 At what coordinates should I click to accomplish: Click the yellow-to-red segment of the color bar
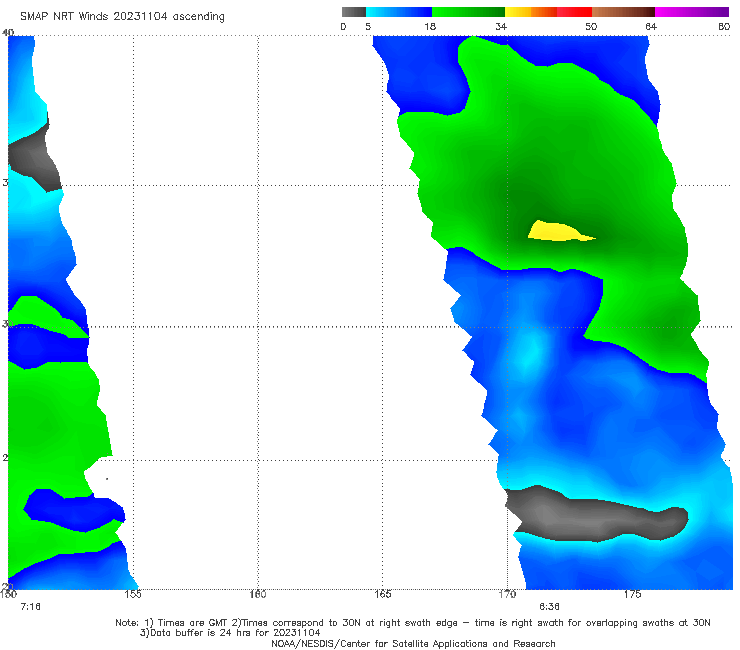548,12
